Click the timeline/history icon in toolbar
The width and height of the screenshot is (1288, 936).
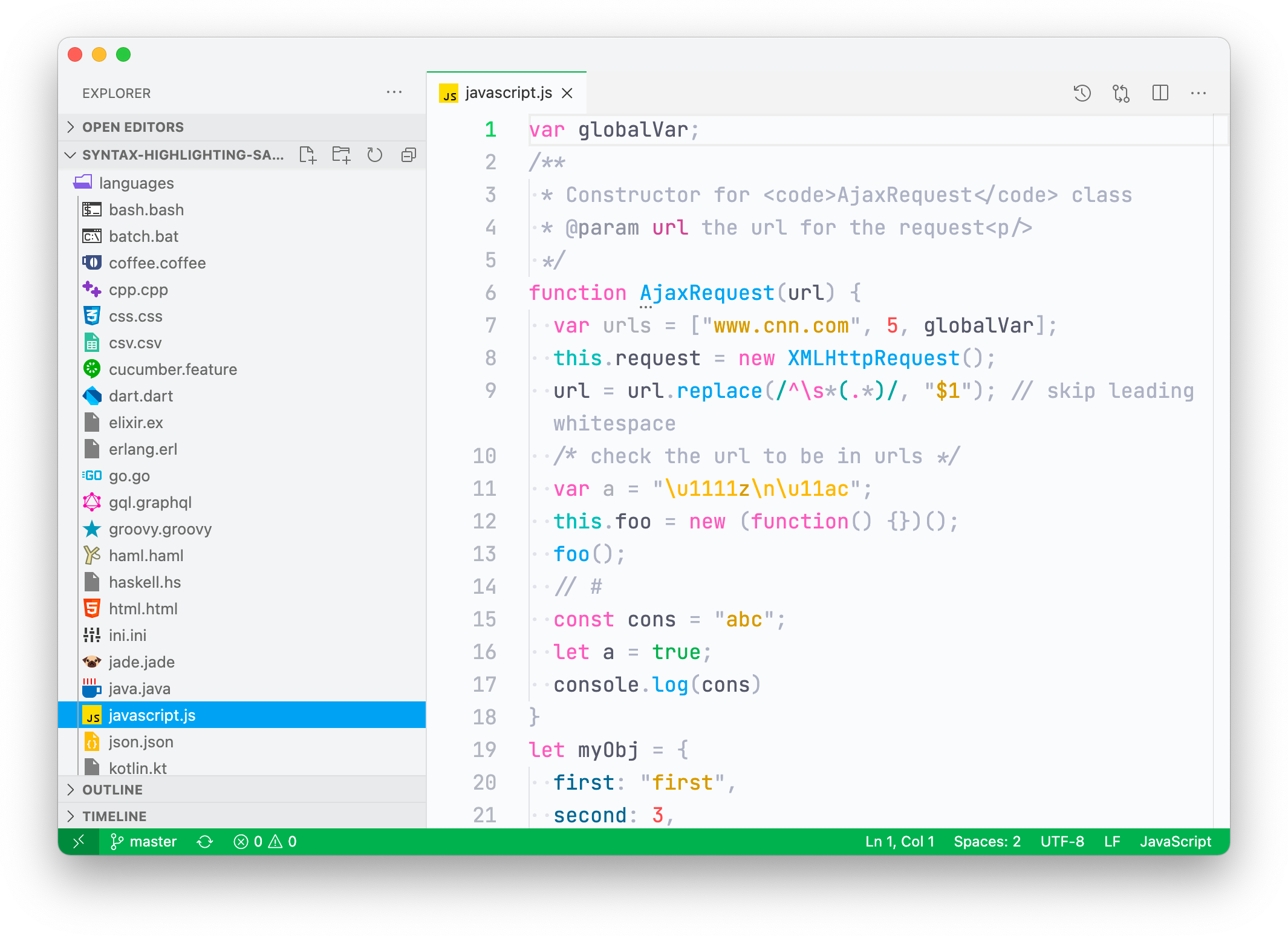click(1082, 94)
